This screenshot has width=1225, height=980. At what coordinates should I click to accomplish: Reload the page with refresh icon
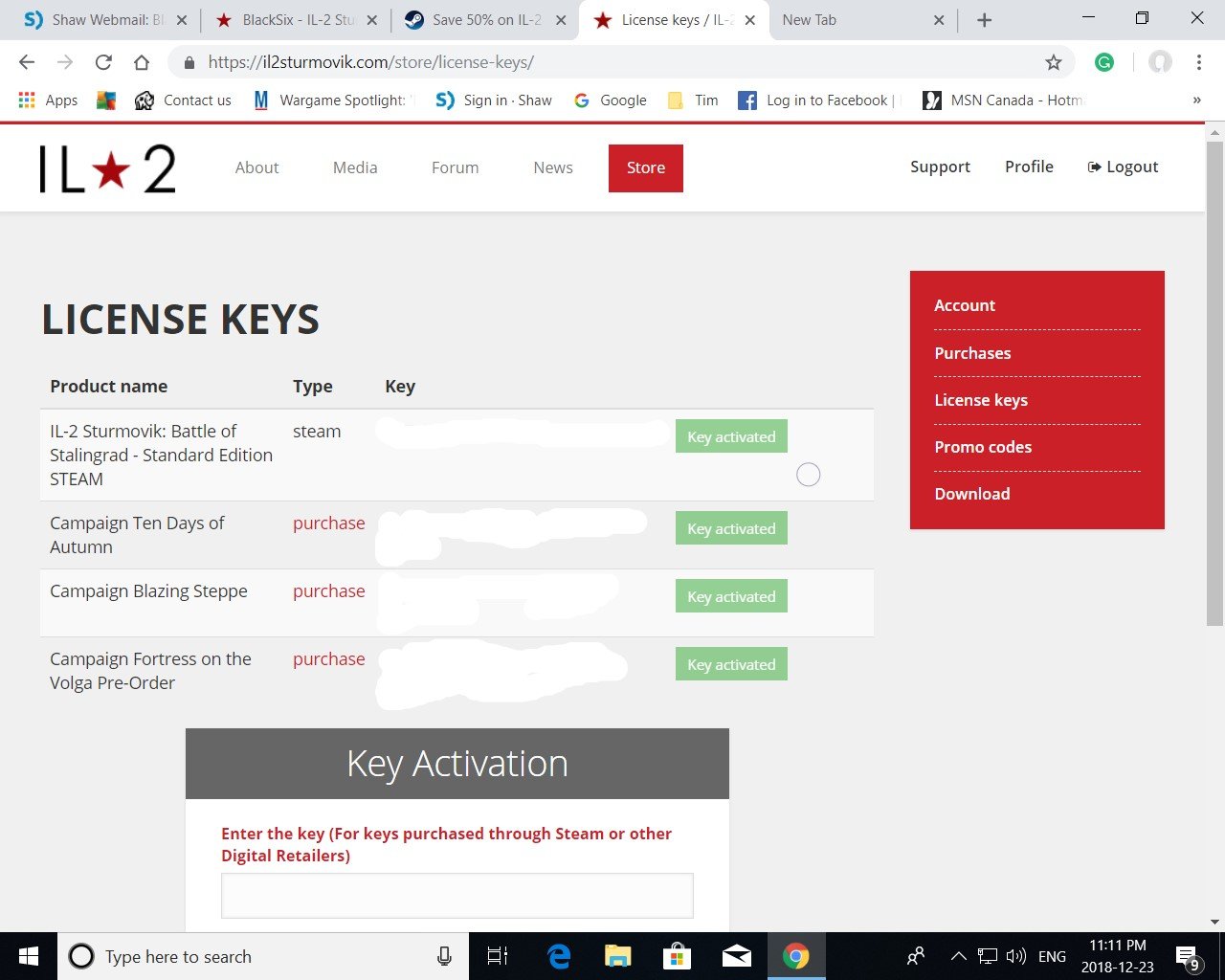pos(103,62)
